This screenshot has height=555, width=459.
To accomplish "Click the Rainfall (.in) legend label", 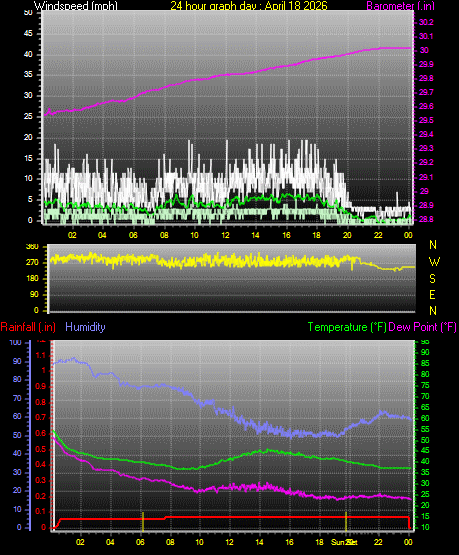I will (x=28, y=327).
